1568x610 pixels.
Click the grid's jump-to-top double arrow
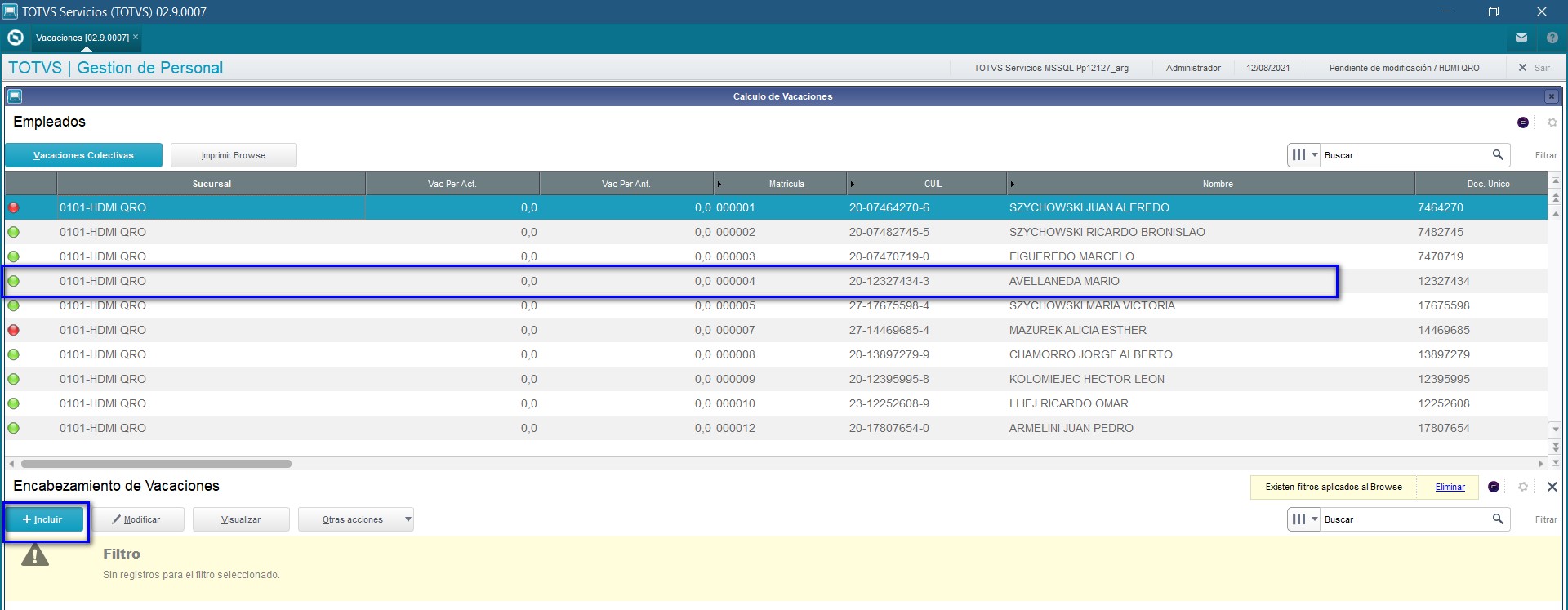[1556, 197]
